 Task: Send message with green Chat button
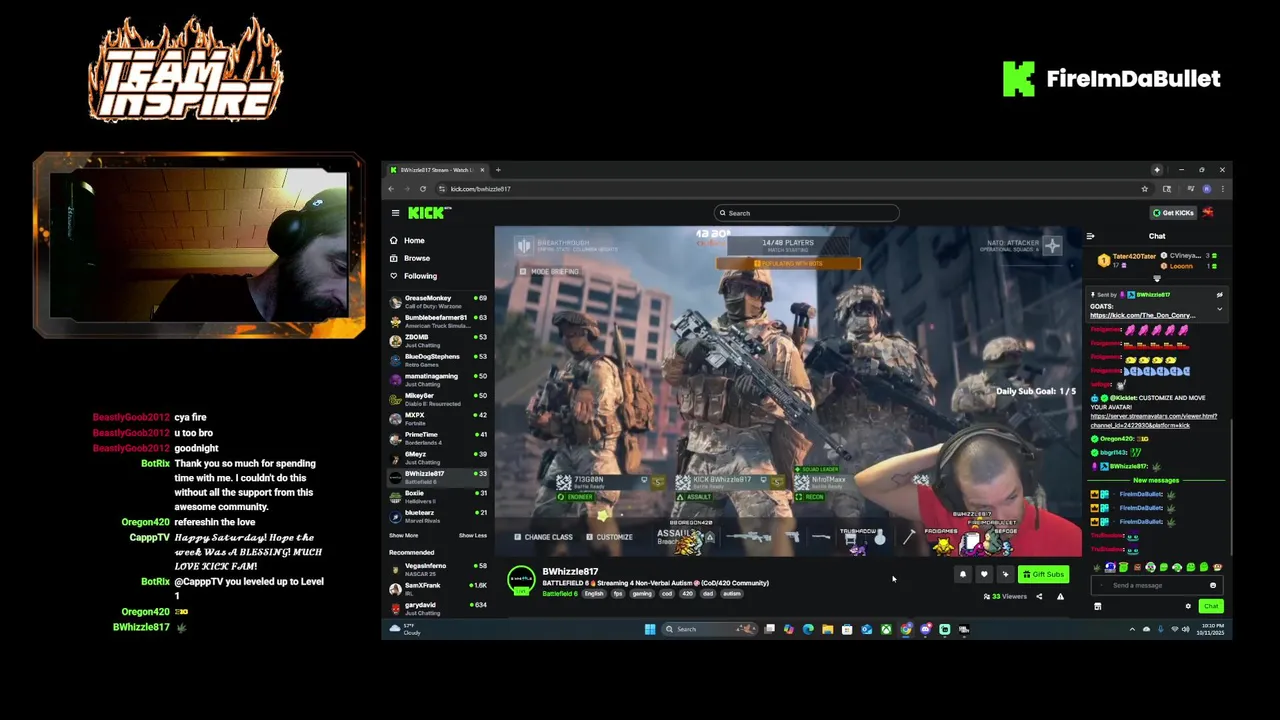click(x=1211, y=607)
